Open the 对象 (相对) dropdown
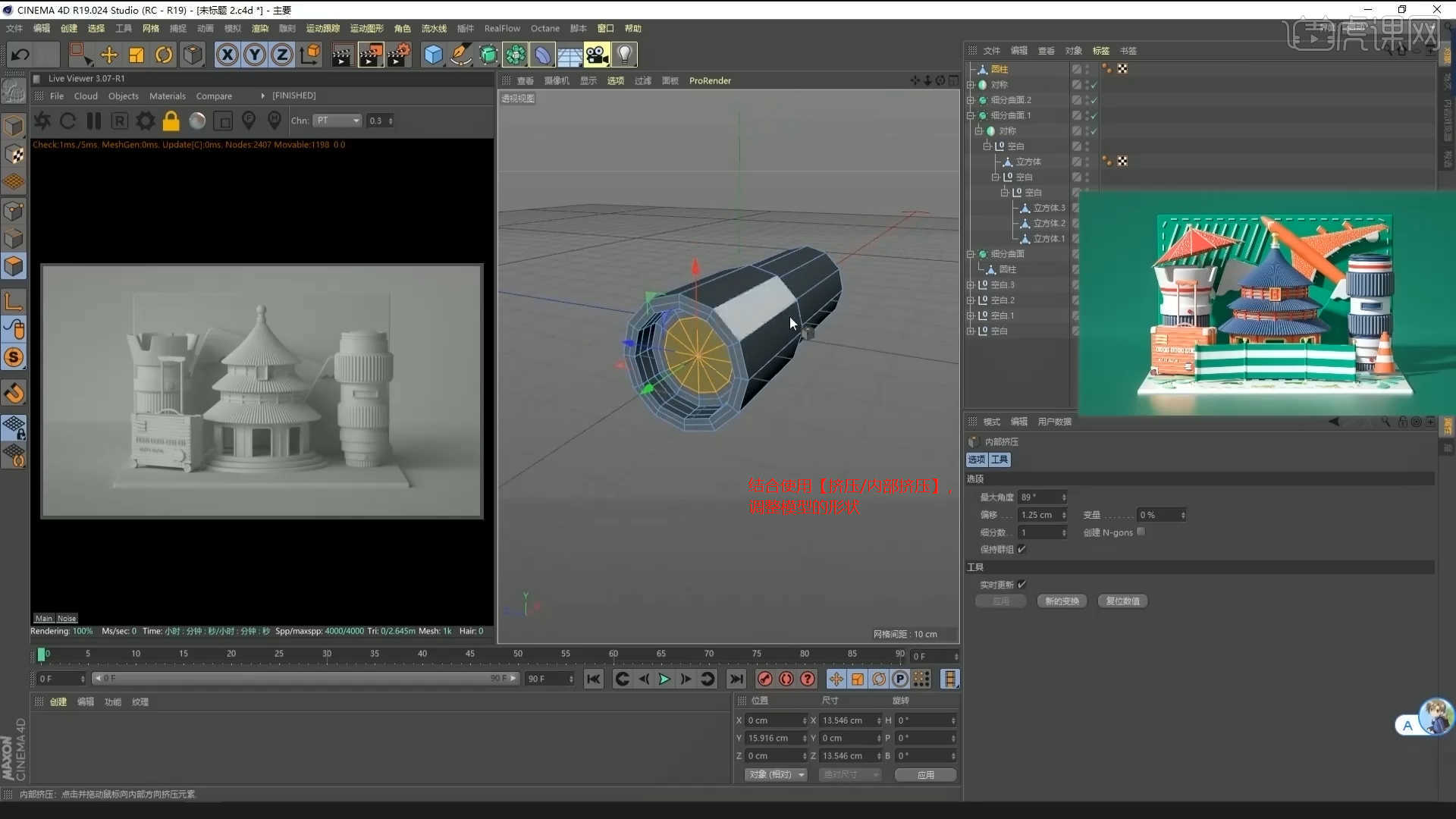 point(777,774)
